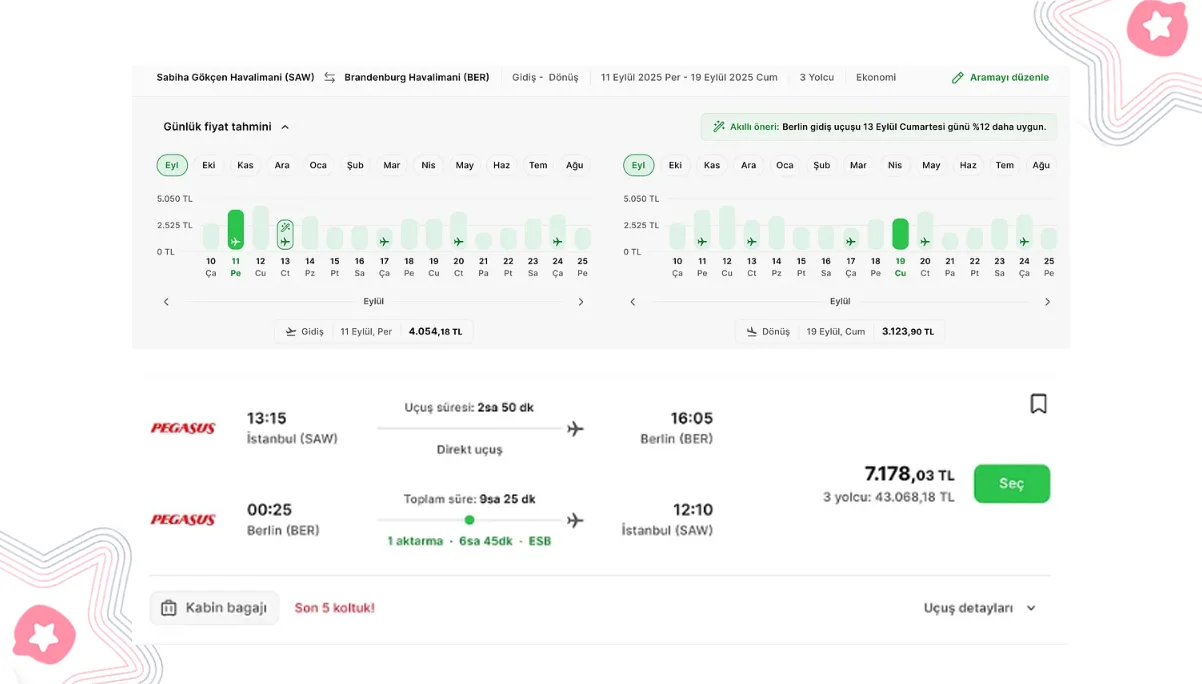
Task: Click the Akıllı öneri suggestion banner
Action: [879, 127]
